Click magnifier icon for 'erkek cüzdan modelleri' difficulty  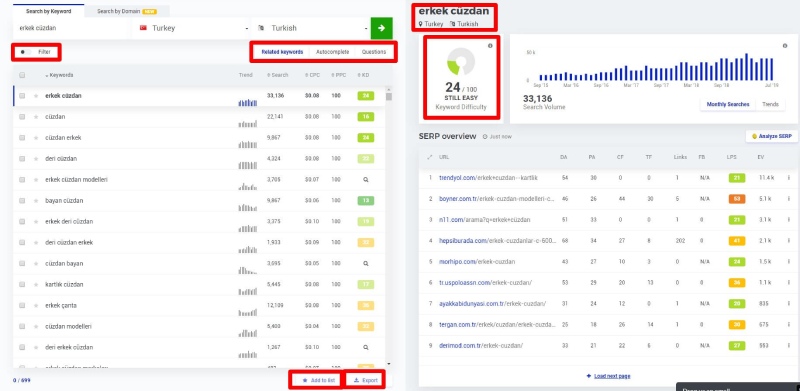point(365,180)
